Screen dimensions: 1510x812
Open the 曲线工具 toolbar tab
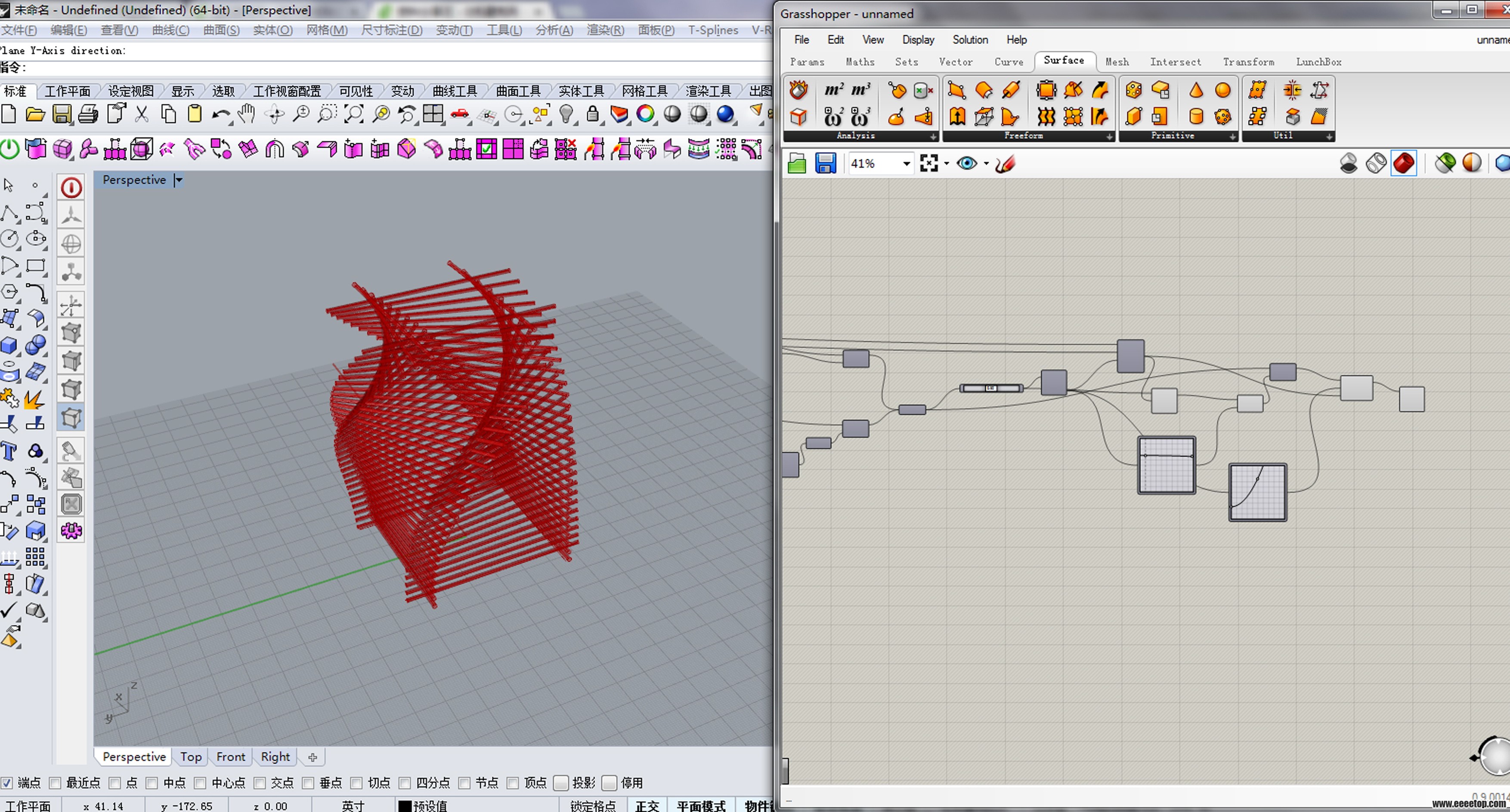[x=455, y=91]
